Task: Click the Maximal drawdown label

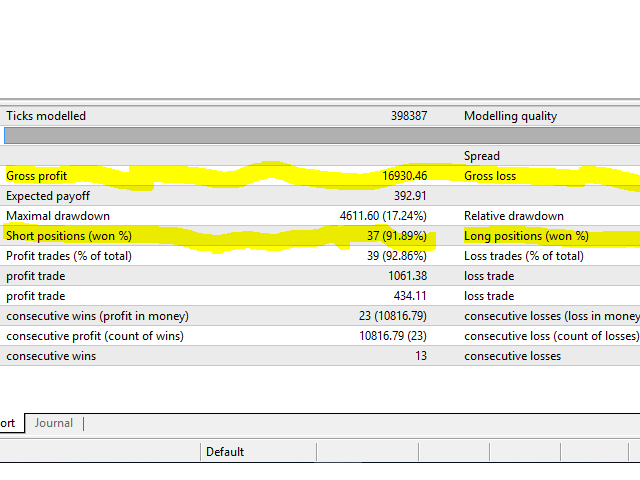Action: [x=58, y=216]
